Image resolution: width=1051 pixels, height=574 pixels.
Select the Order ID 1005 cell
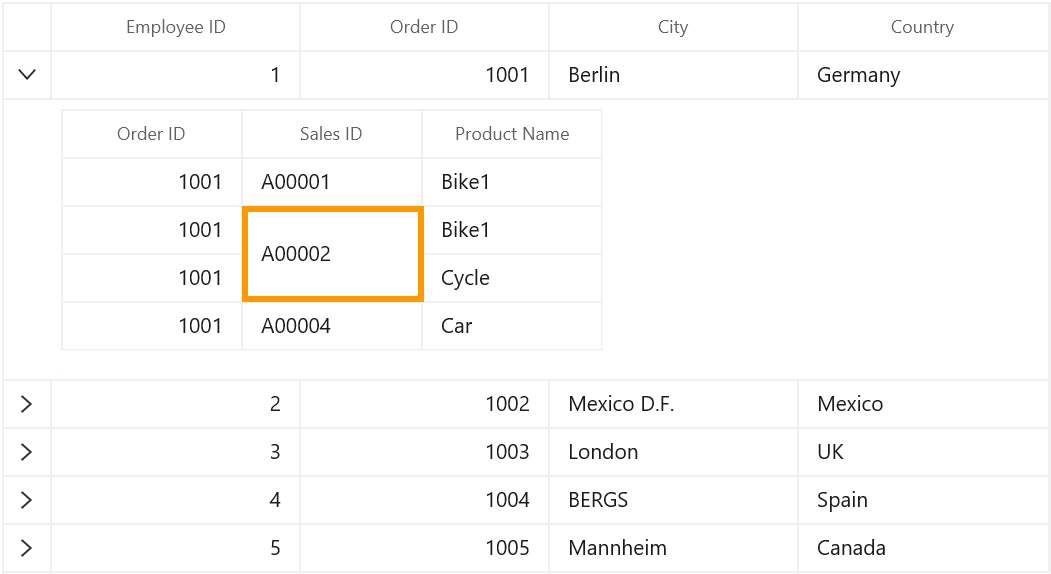[x=424, y=548]
